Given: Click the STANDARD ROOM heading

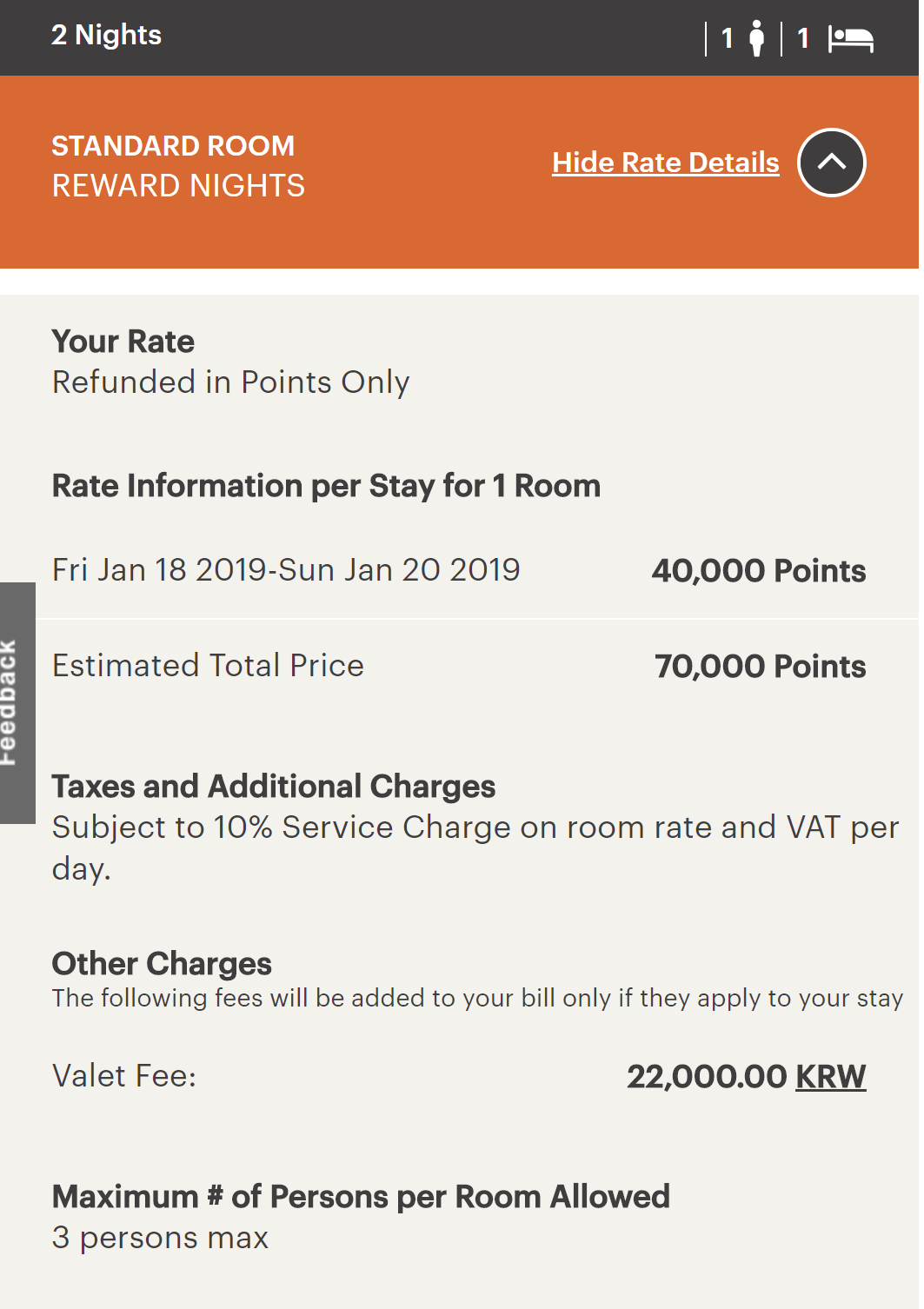Looking at the screenshot, I should (173, 145).
